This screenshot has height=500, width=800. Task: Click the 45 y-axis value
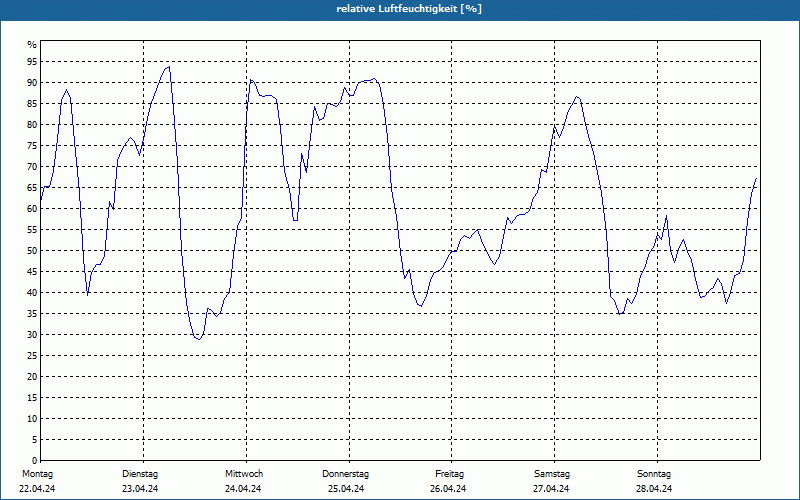[x=32, y=271]
